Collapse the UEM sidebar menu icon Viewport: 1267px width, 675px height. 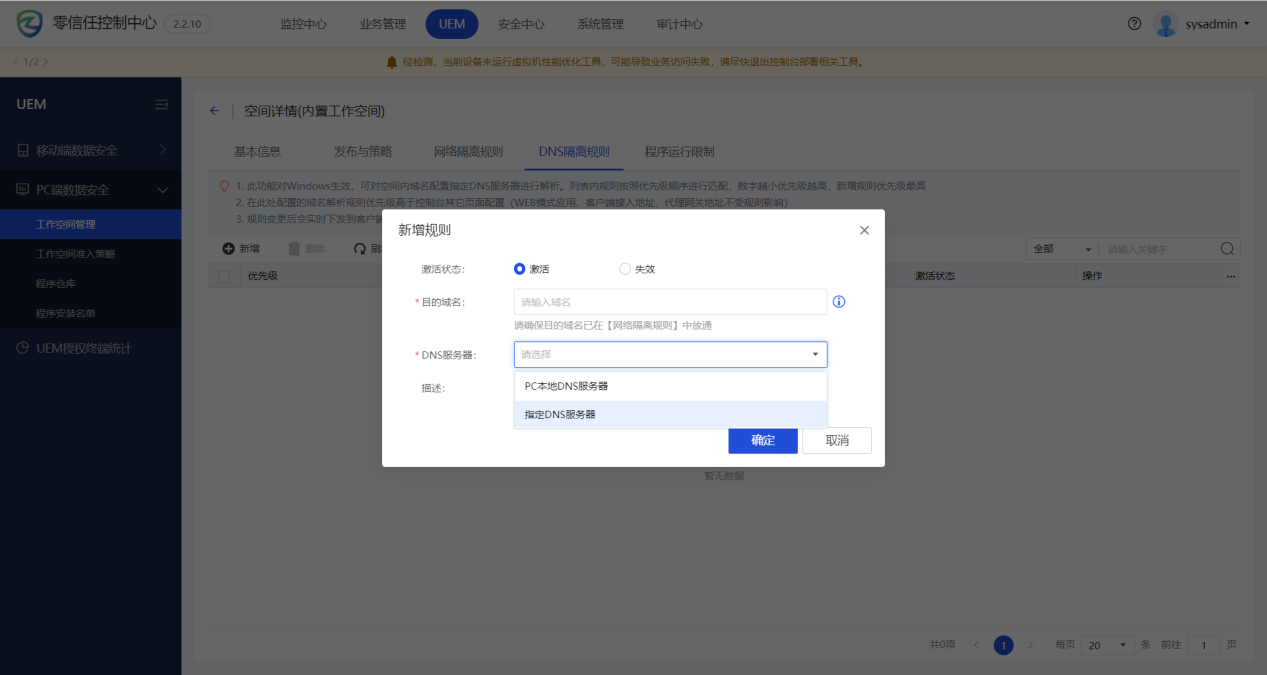click(x=162, y=104)
